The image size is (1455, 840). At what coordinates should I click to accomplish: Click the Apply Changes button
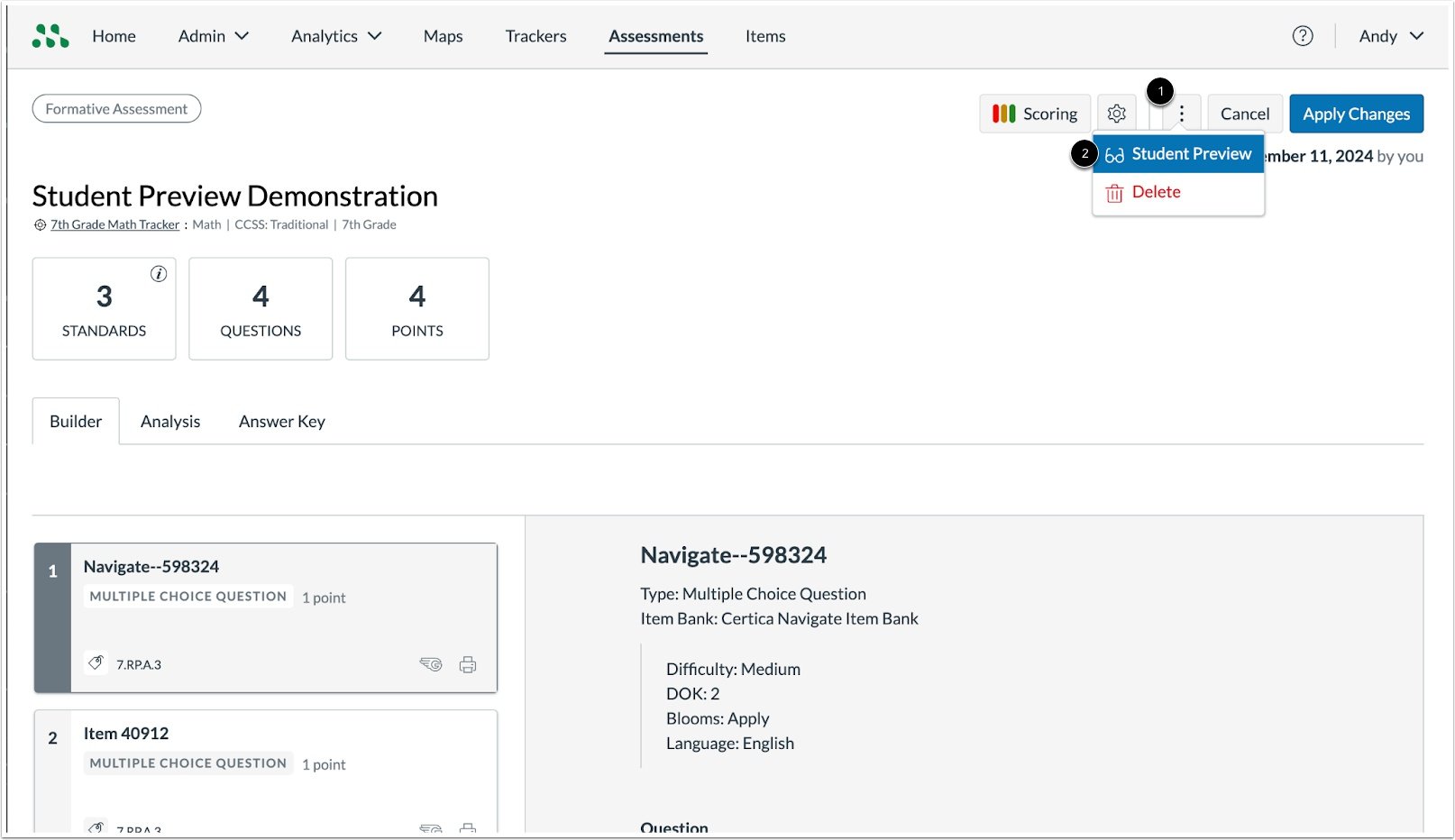pyautogui.click(x=1356, y=114)
